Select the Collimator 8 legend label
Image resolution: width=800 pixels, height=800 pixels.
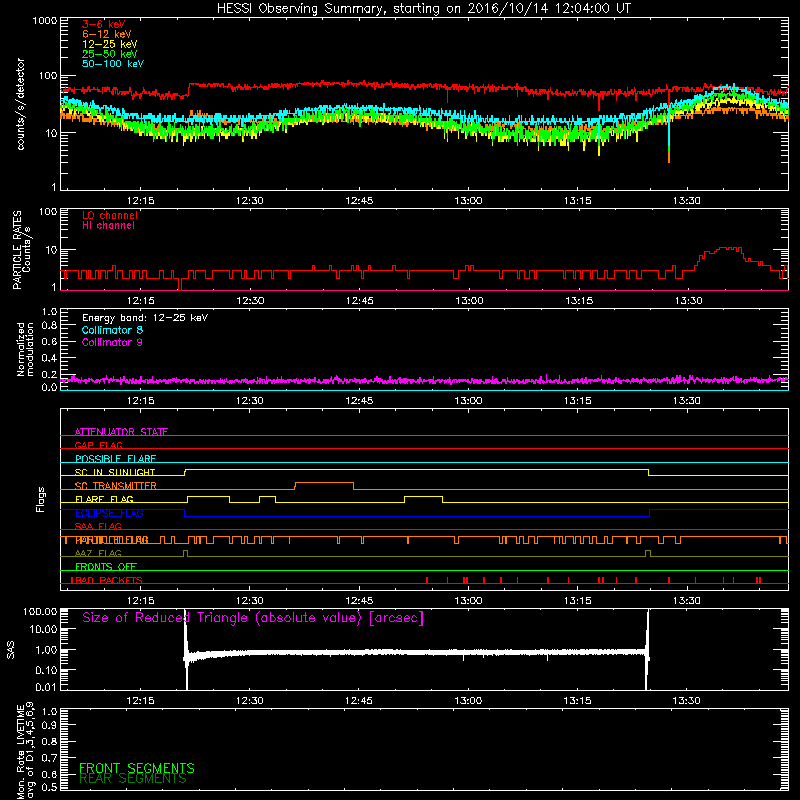[112, 330]
